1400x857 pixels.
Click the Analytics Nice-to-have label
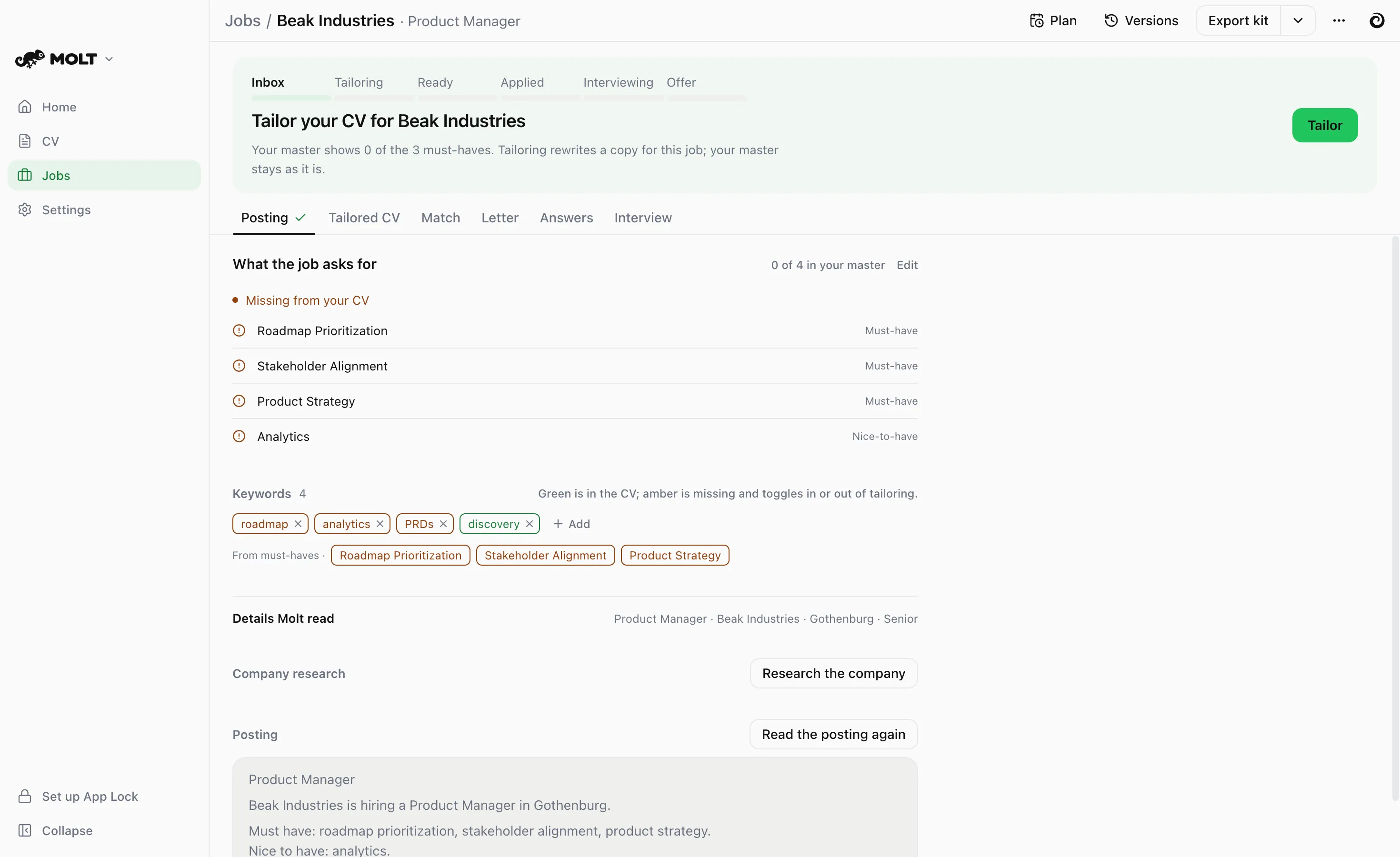click(x=885, y=436)
